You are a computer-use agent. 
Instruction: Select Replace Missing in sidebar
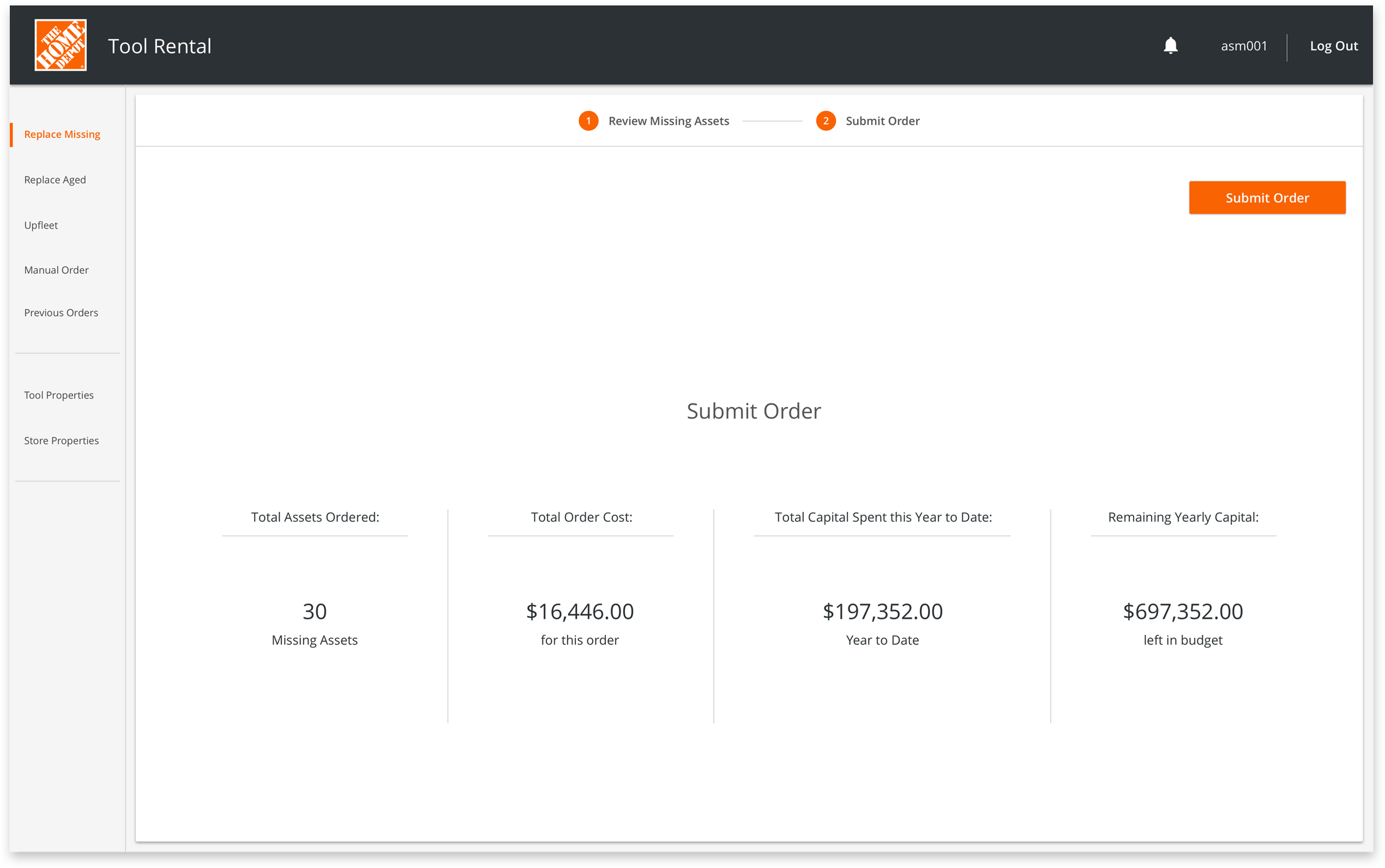click(x=62, y=135)
